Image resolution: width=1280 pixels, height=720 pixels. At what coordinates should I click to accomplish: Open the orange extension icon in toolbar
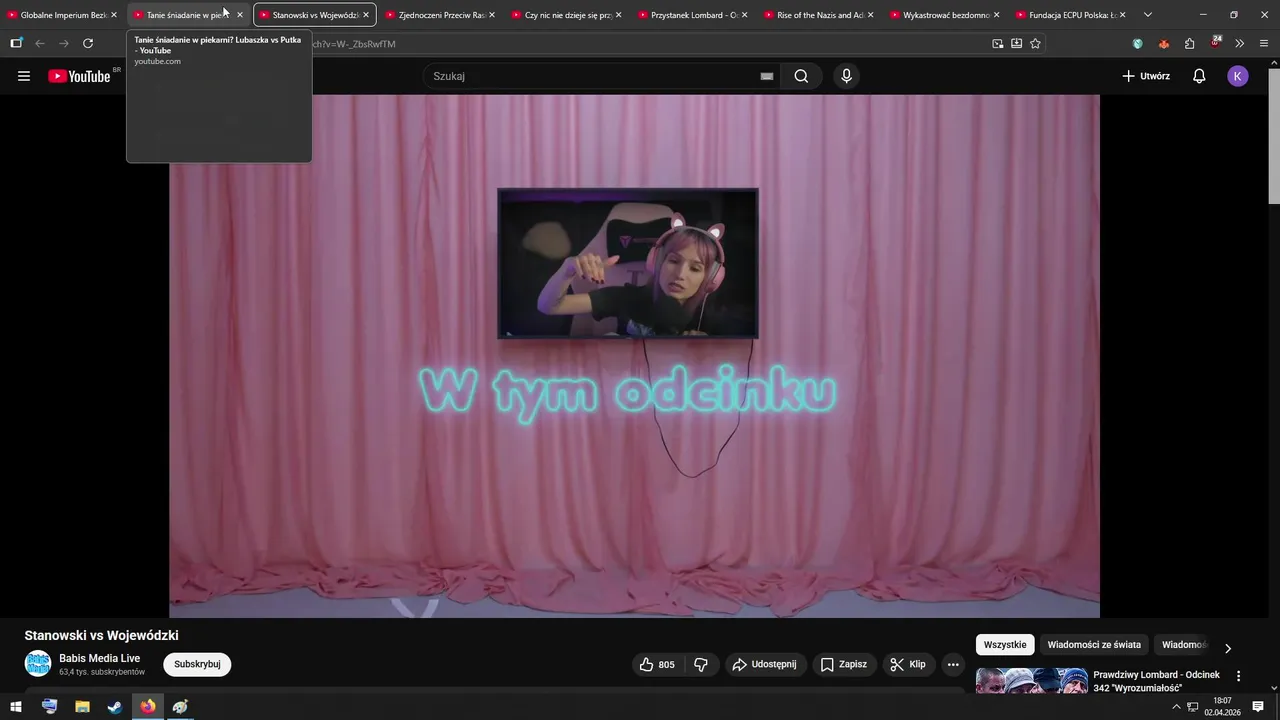coord(1163,43)
